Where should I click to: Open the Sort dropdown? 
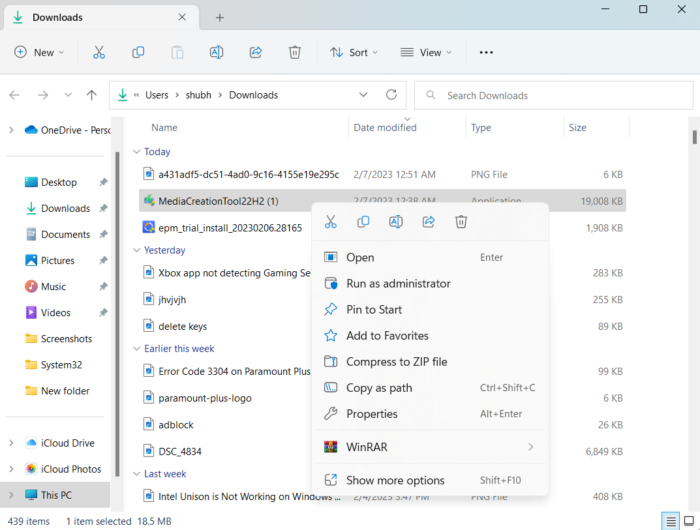[x=350, y=52]
